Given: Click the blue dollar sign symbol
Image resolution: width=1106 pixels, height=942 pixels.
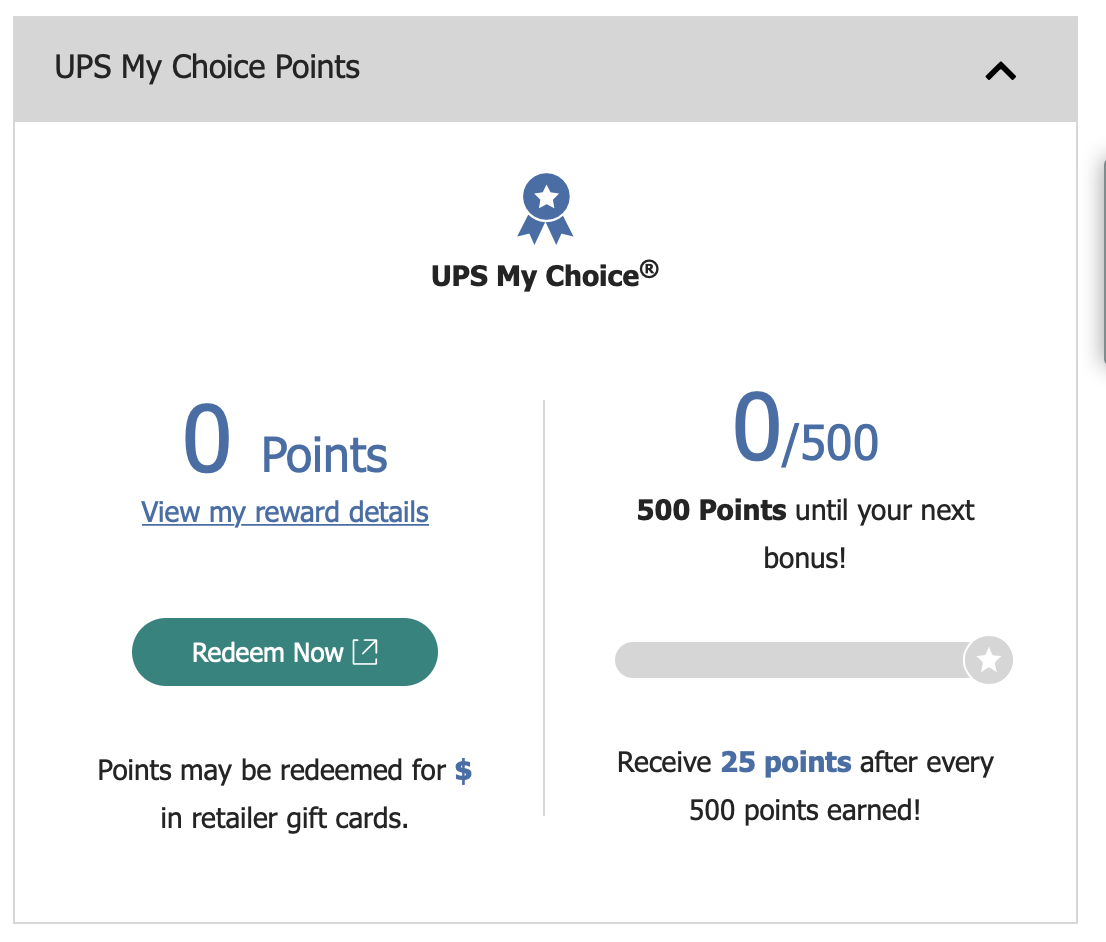Looking at the screenshot, I should 463,771.
